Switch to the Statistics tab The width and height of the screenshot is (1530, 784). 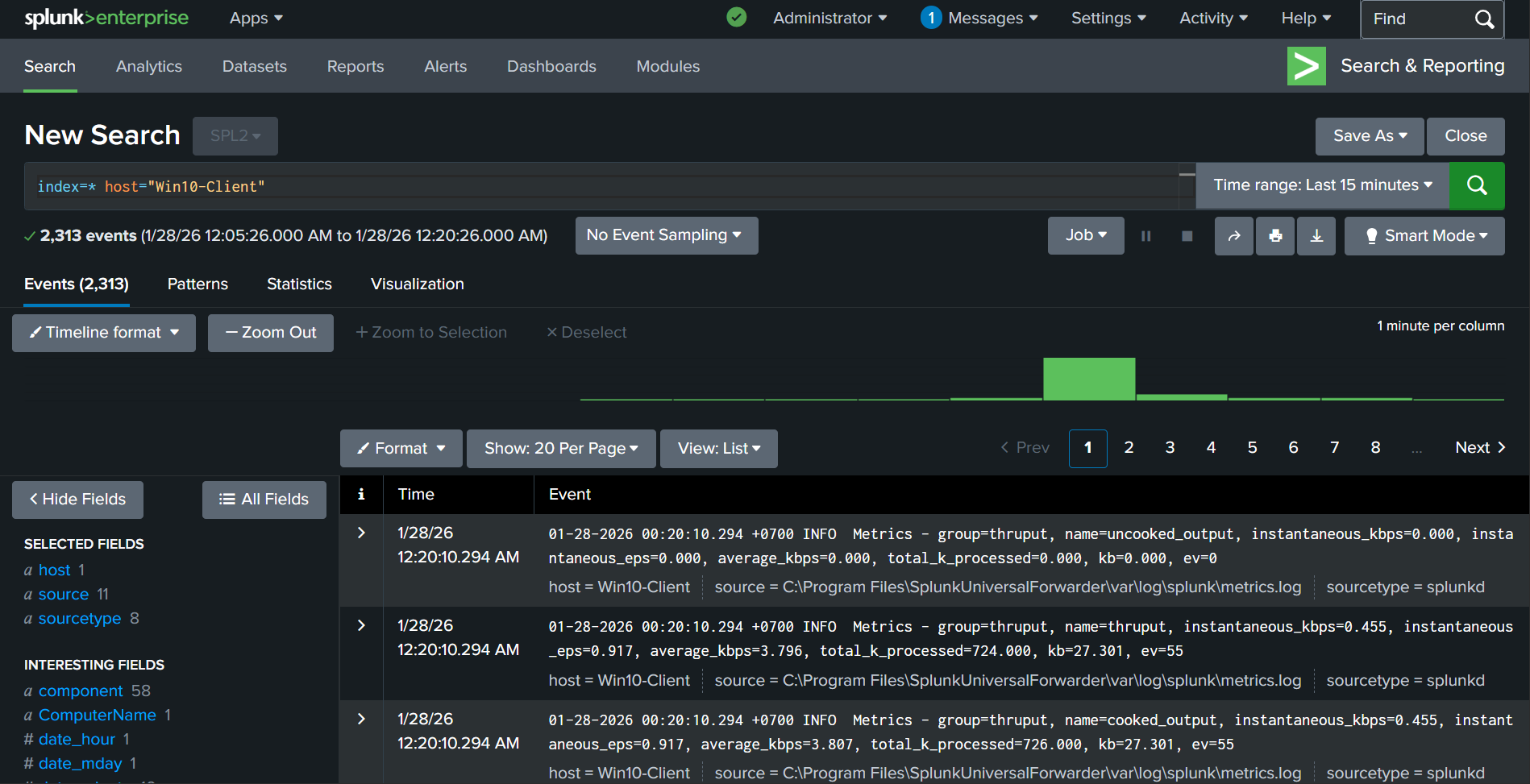pyautogui.click(x=299, y=284)
